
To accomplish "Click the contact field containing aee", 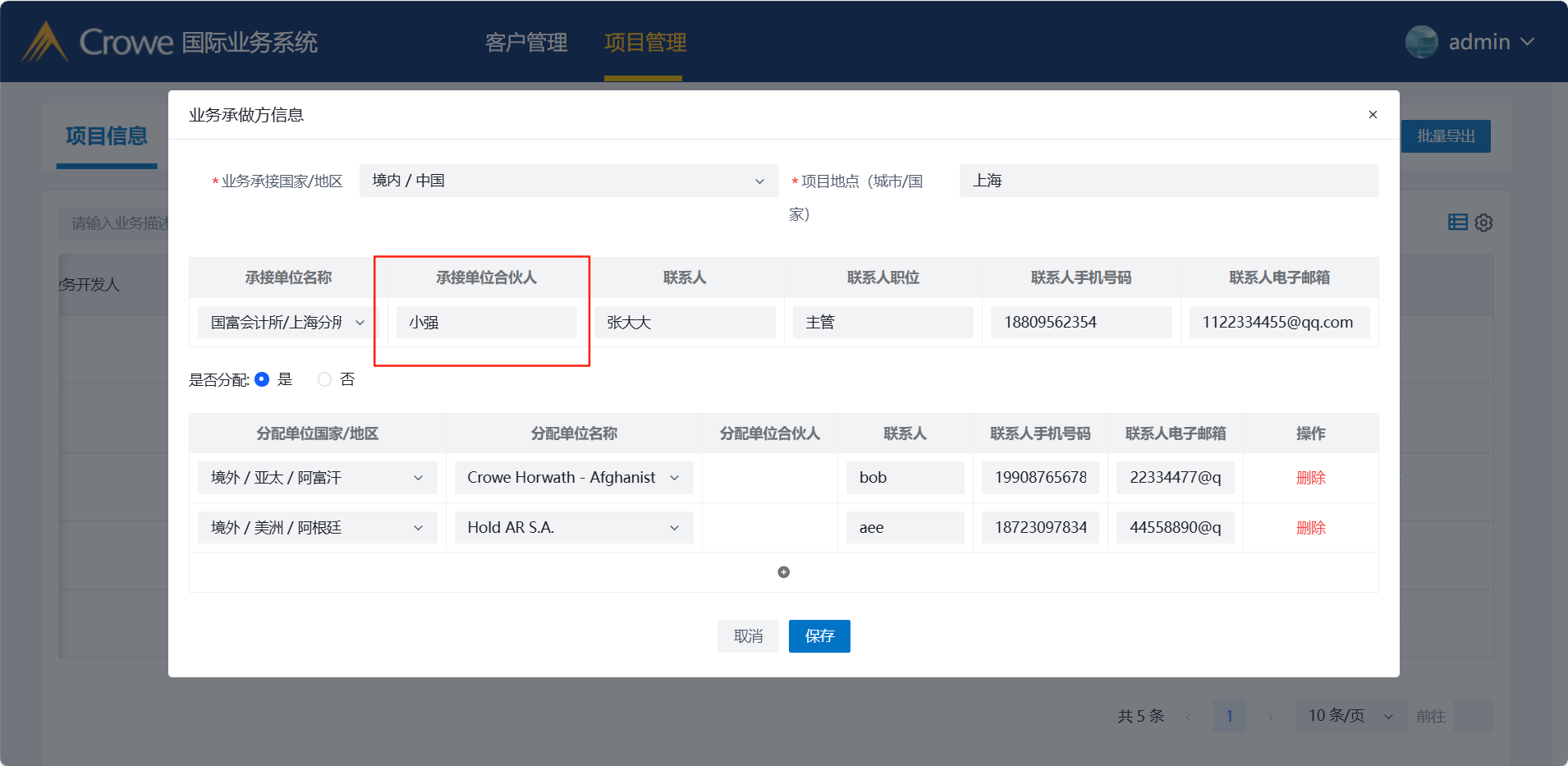I will tap(905, 528).
